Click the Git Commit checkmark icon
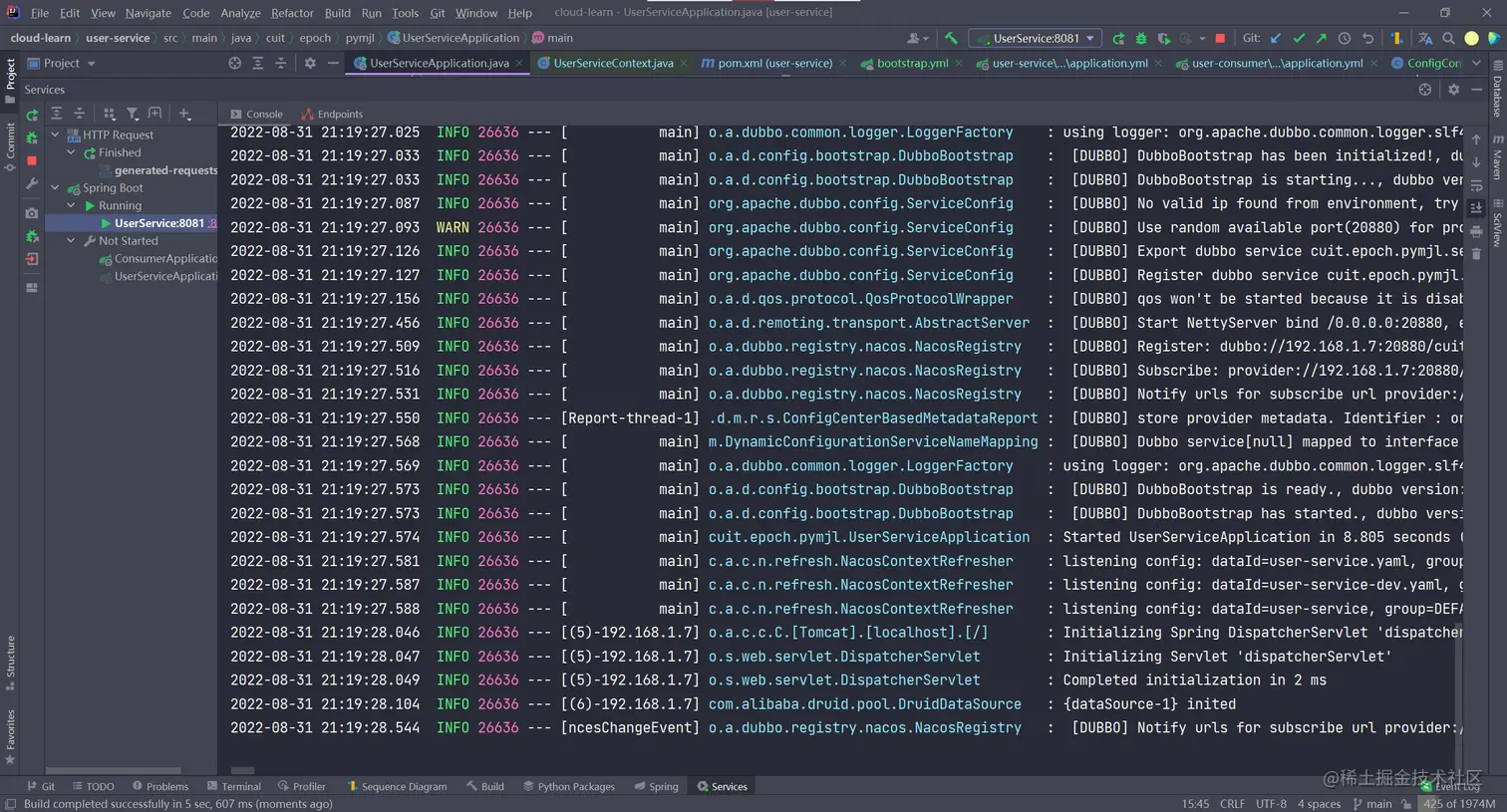This screenshot has height=812, width=1507. tap(1299, 38)
